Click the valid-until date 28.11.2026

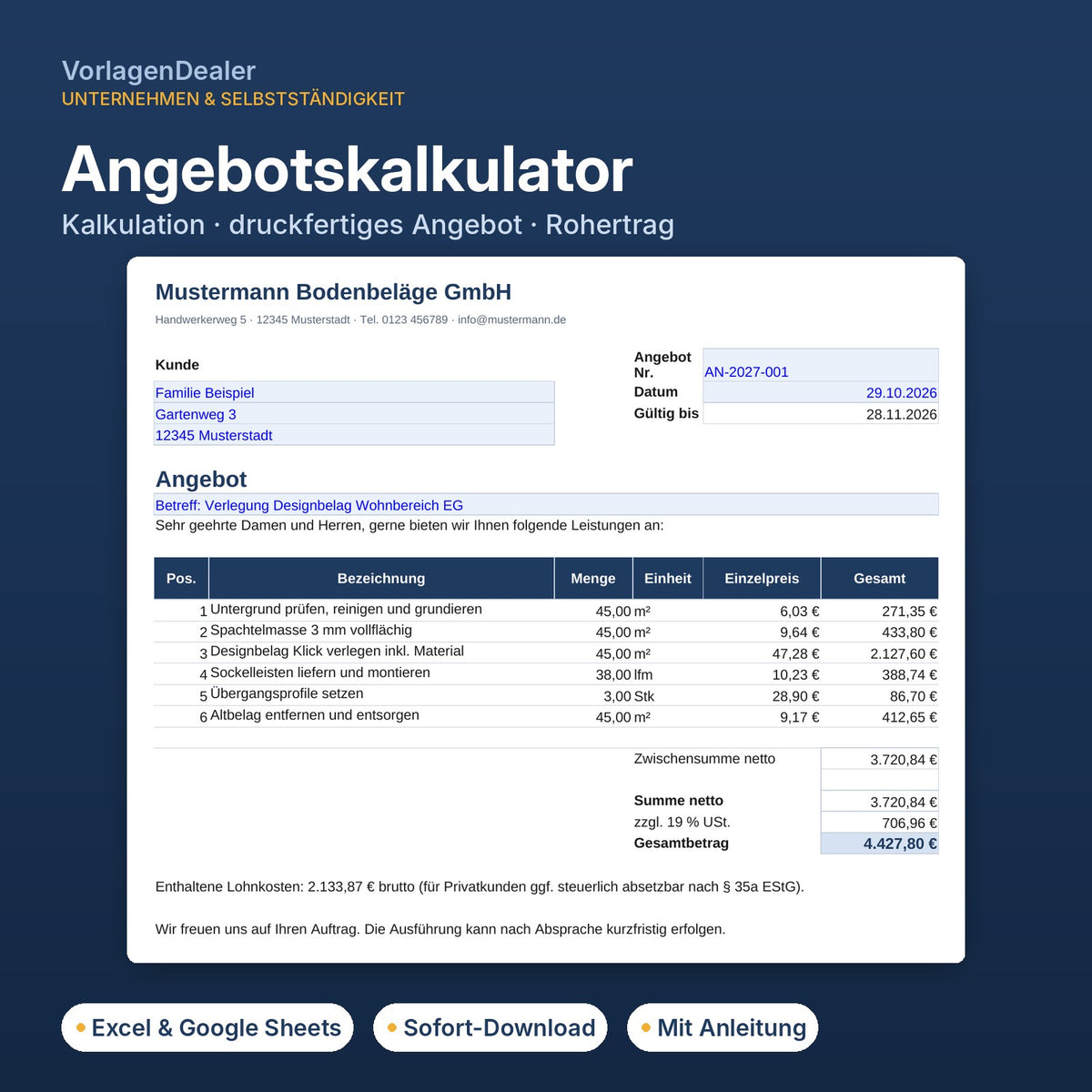point(821,414)
